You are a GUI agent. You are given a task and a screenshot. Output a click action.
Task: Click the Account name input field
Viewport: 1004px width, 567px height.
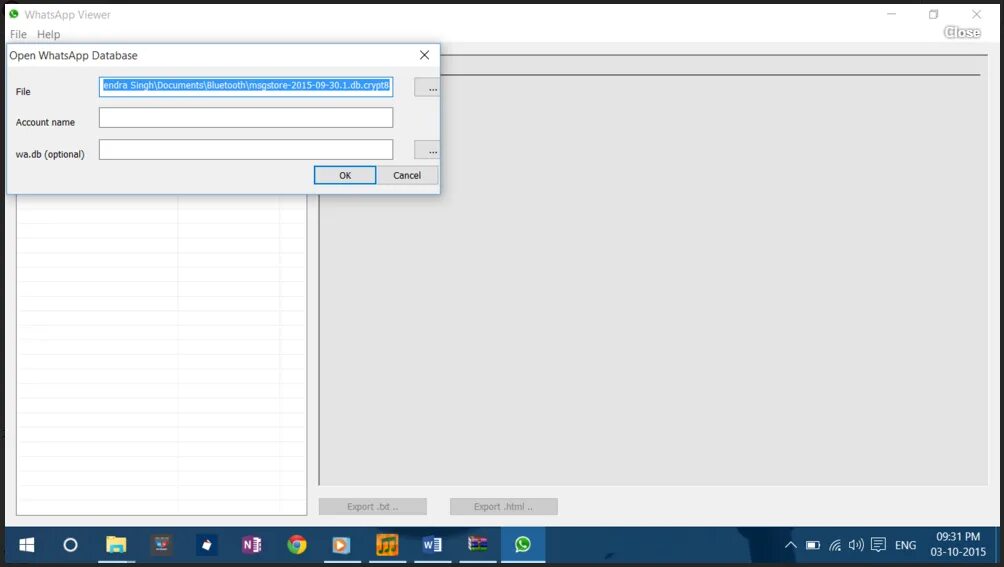click(x=246, y=118)
